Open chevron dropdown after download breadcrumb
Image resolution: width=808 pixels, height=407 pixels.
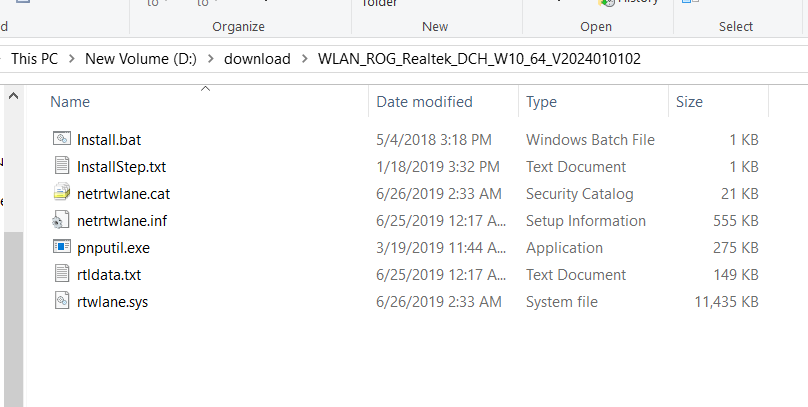304,59
